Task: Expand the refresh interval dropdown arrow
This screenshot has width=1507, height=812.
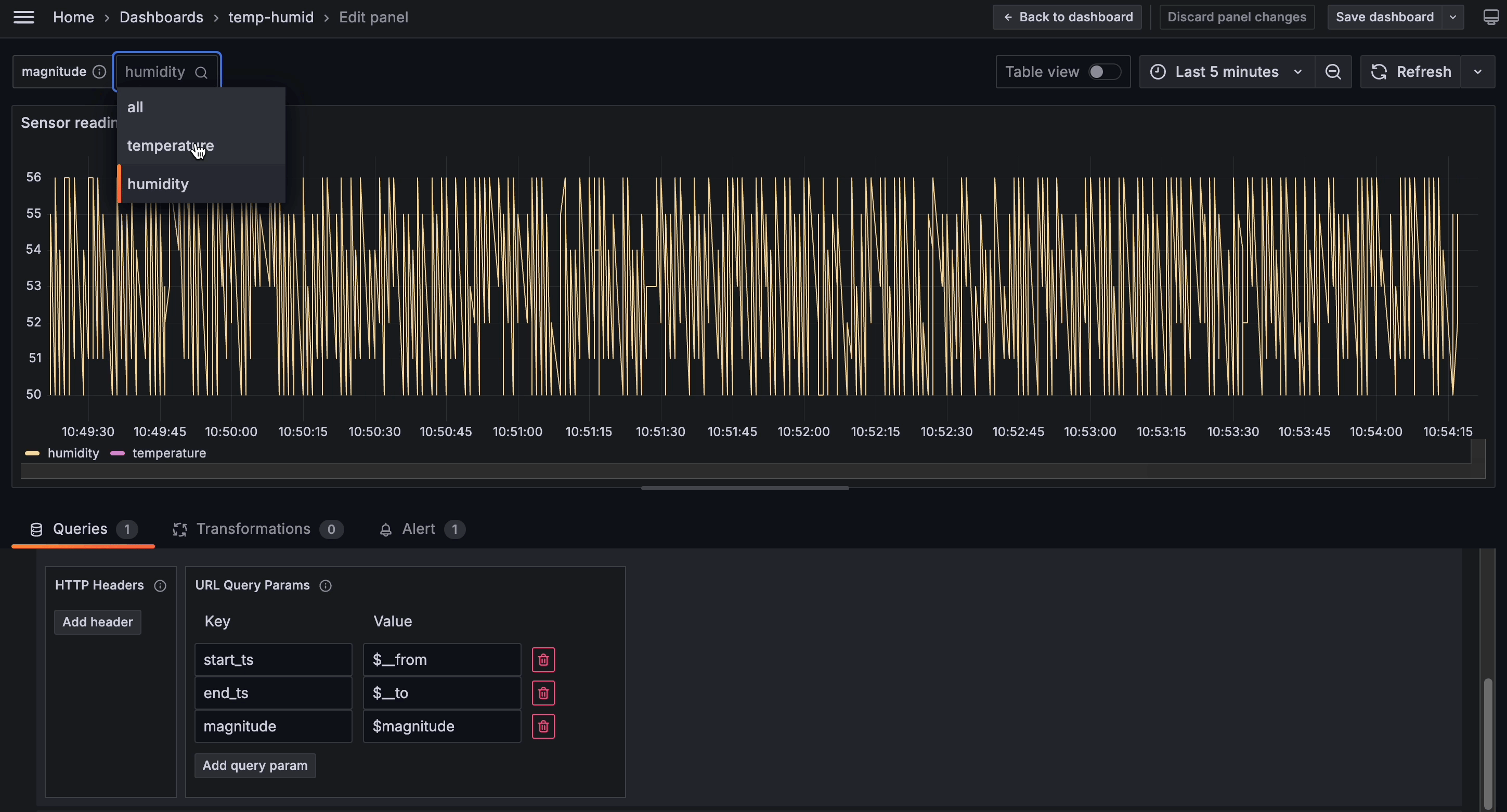Action: click(x=1478, y=72)
